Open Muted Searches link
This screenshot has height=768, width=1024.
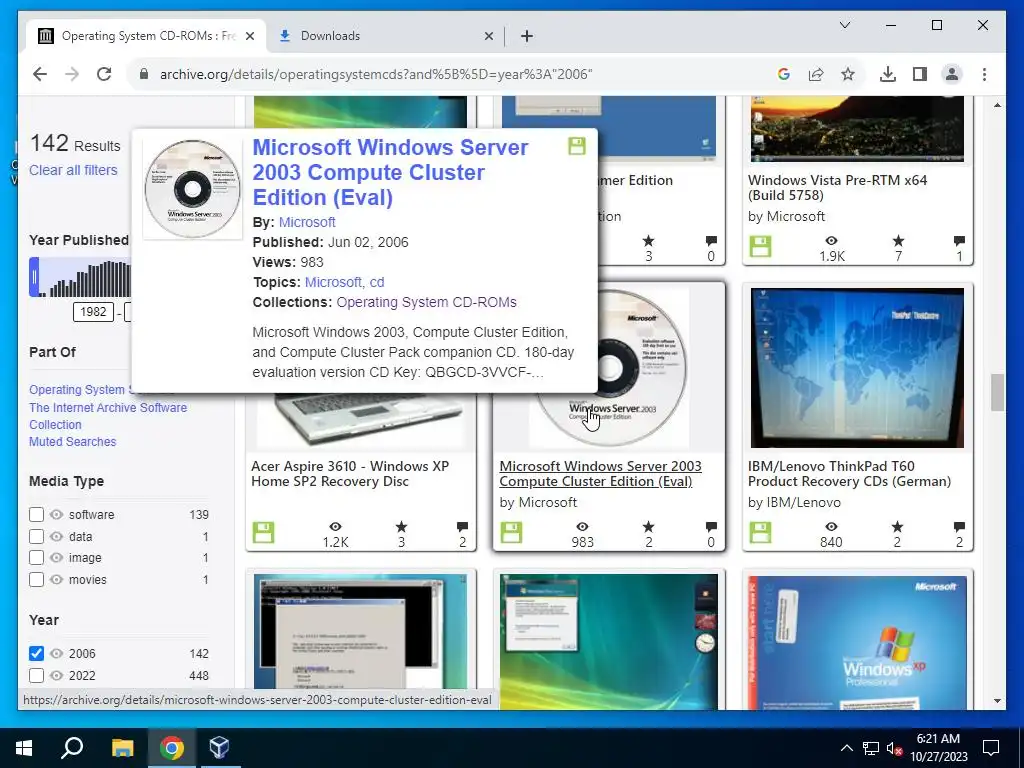[x=72, y=441]
